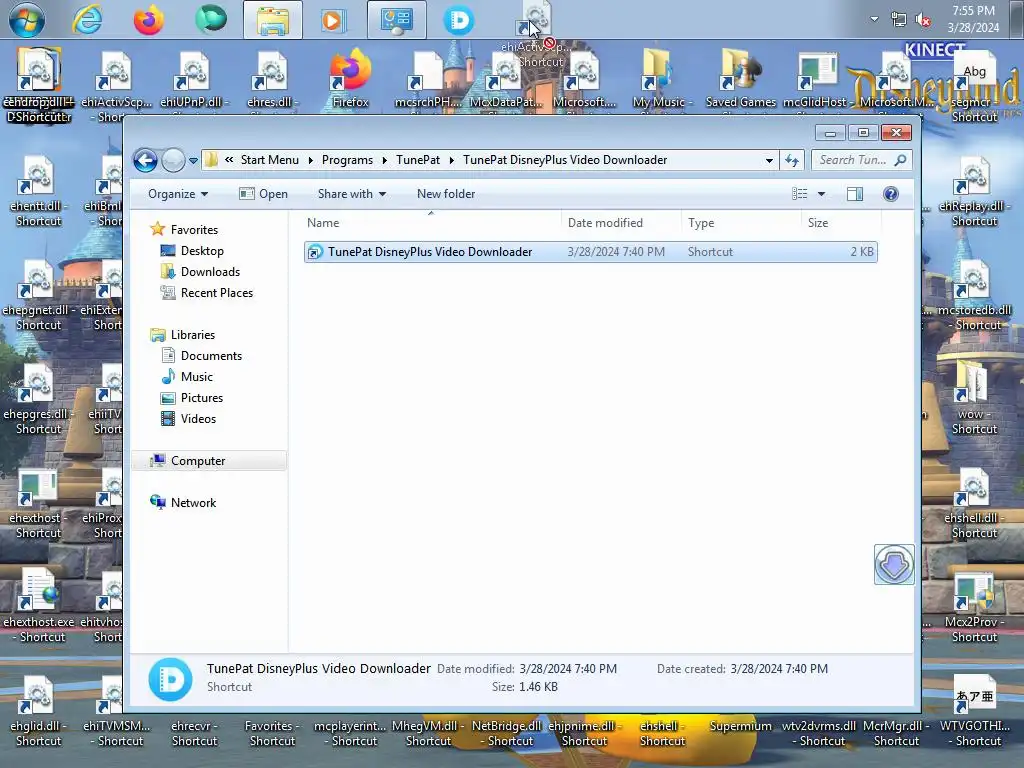Select wow desktop folder shortcut

click(974, 398)
